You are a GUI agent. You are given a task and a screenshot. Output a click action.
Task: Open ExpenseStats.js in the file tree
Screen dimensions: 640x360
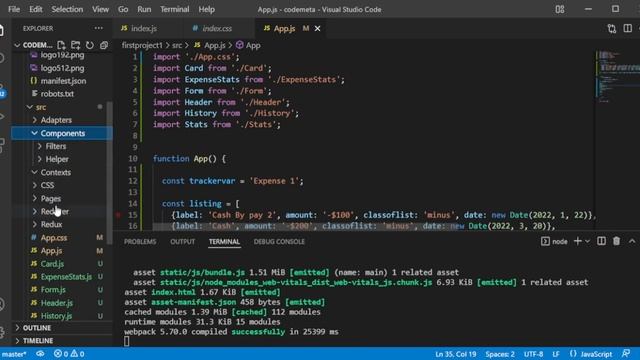[x=66, y=277]
